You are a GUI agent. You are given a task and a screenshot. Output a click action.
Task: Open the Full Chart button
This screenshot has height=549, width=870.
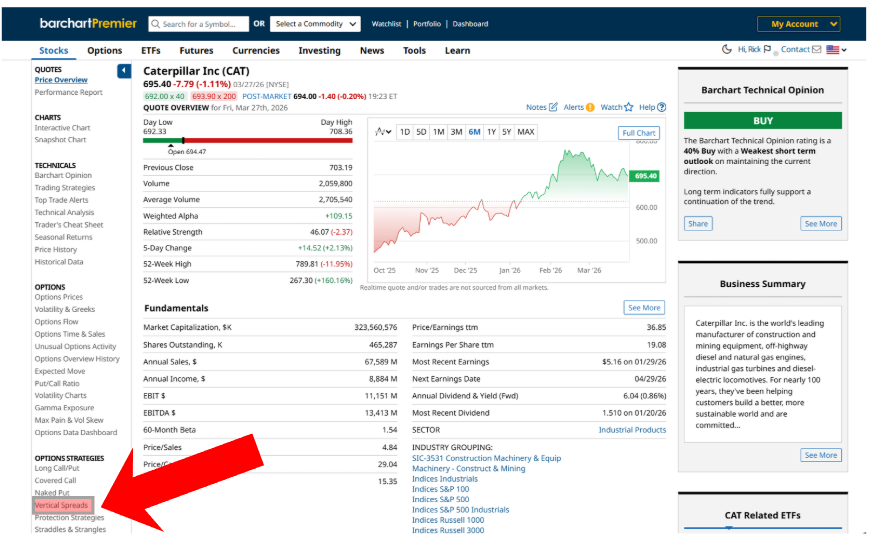click(639, 133)
